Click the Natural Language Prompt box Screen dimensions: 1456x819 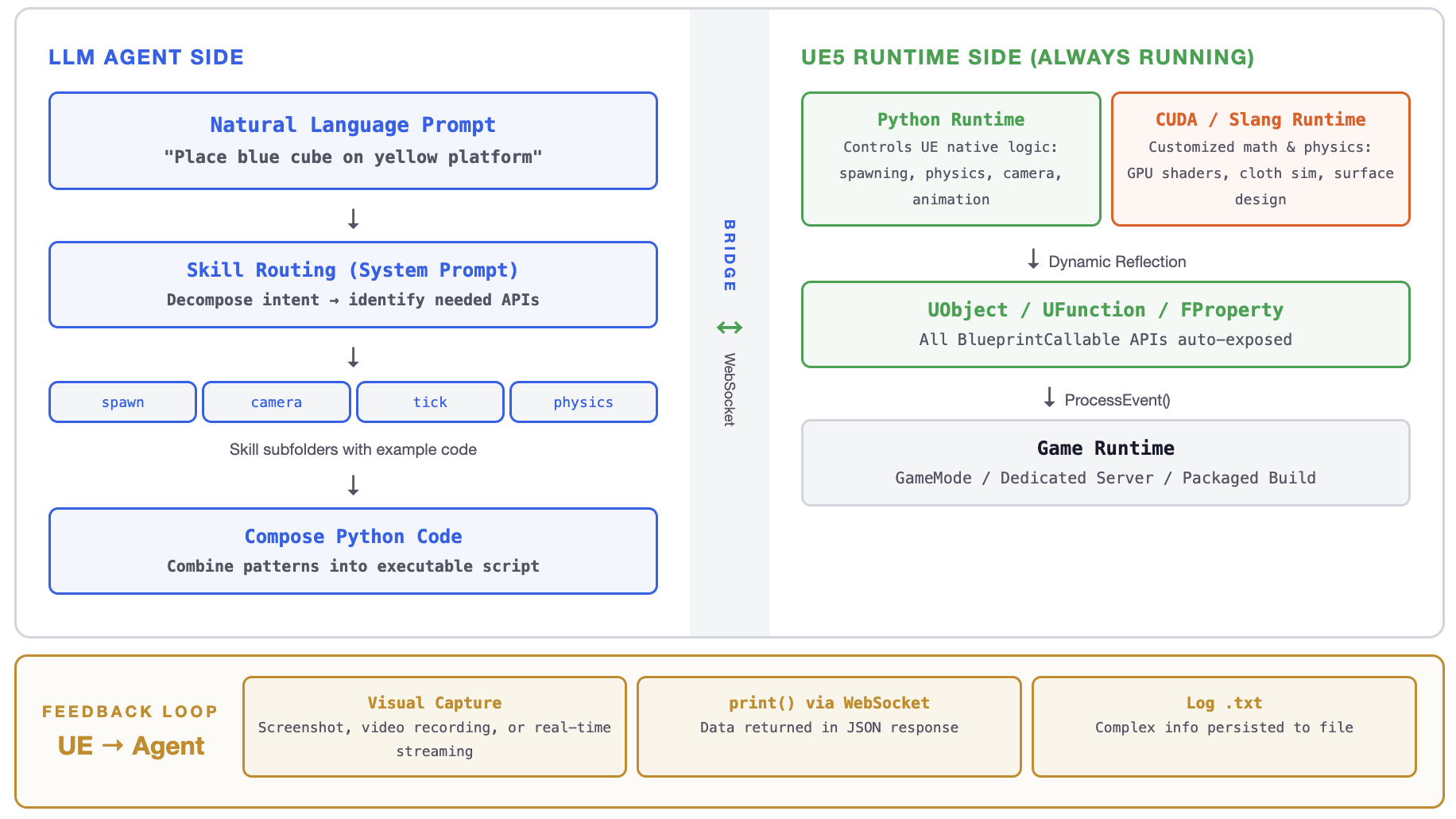pyautogui.click(x=353, y=141)
